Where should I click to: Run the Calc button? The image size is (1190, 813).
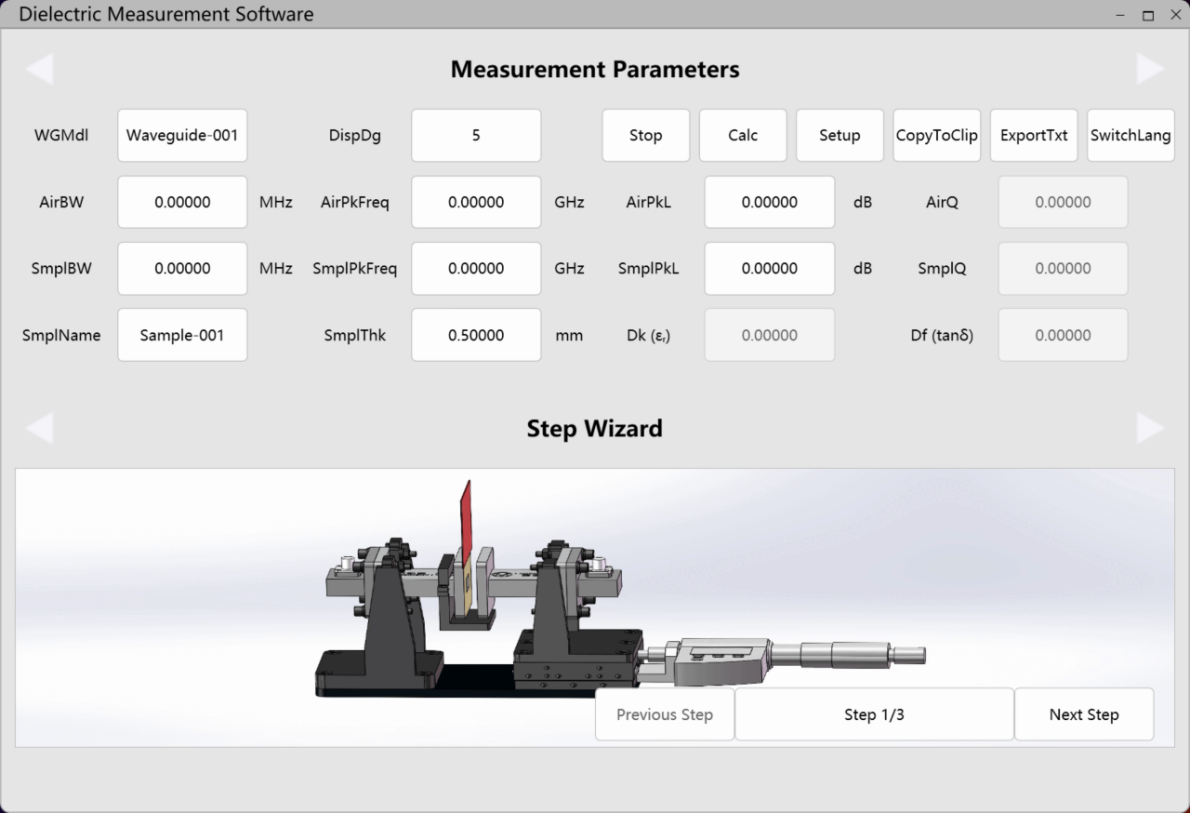[743, 135]
